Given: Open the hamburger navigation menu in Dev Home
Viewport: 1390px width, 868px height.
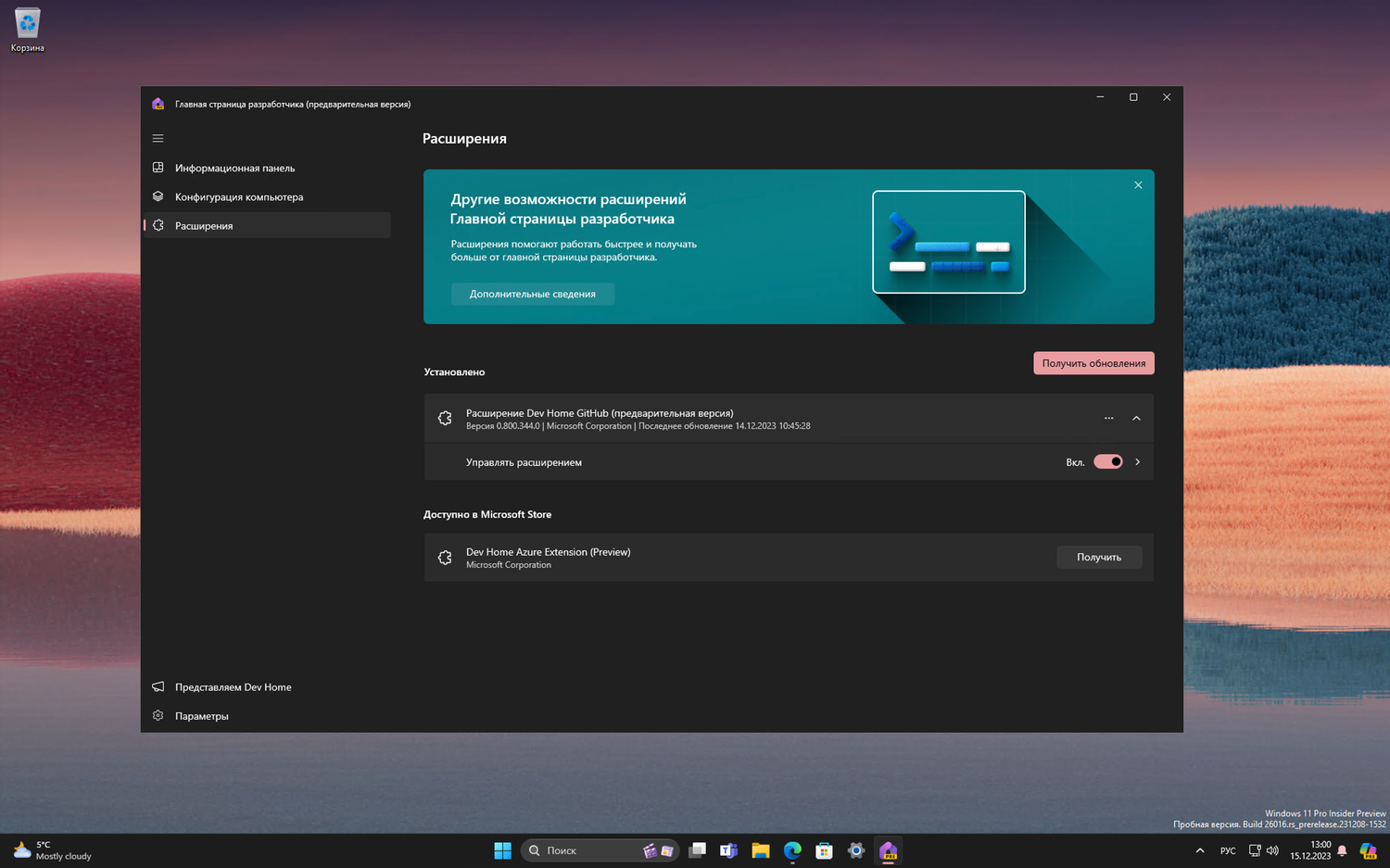Looking at the screenshot, I should (158, 138).
